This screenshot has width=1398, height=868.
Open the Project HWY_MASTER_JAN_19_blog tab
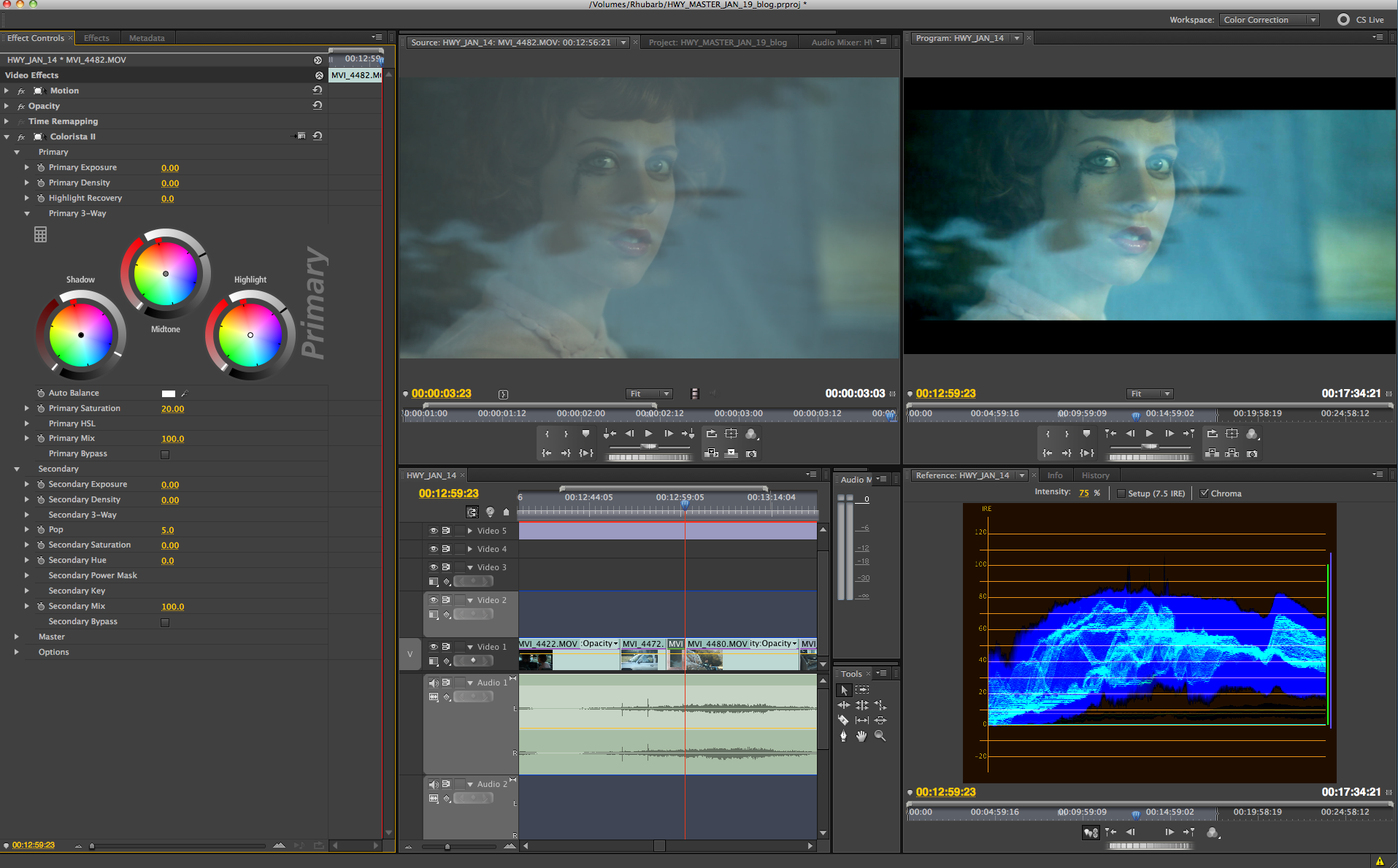718,42
